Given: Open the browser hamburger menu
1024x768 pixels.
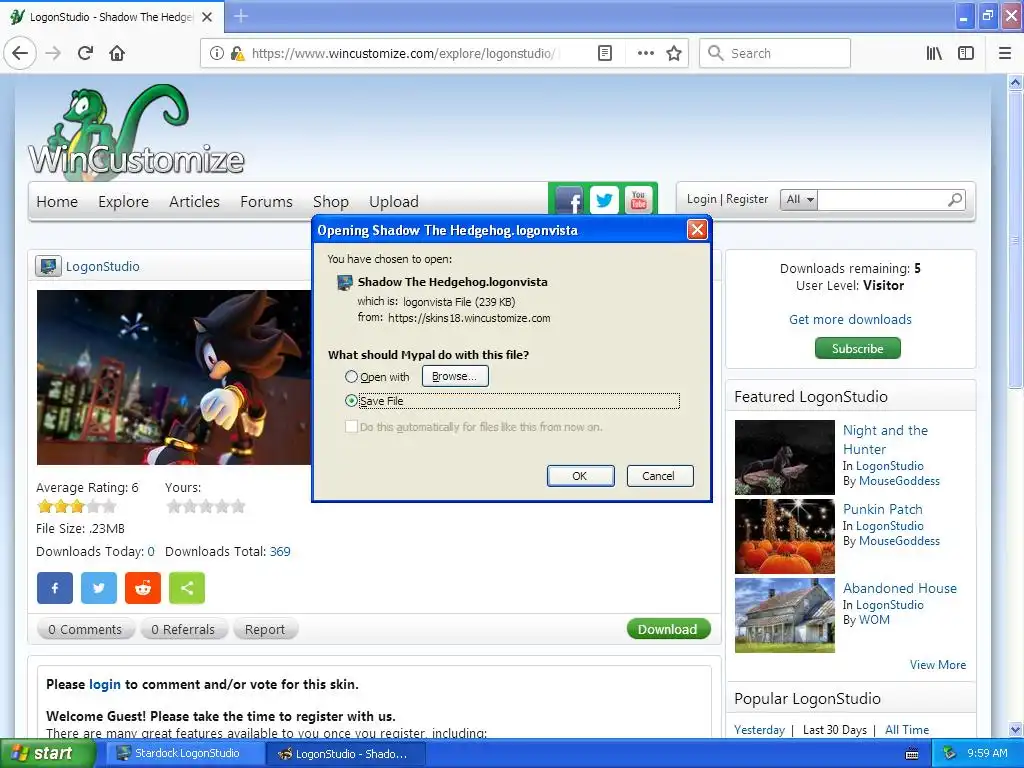Looking at the screenshot, I should pyautogui.click(x=1005, y=54).
